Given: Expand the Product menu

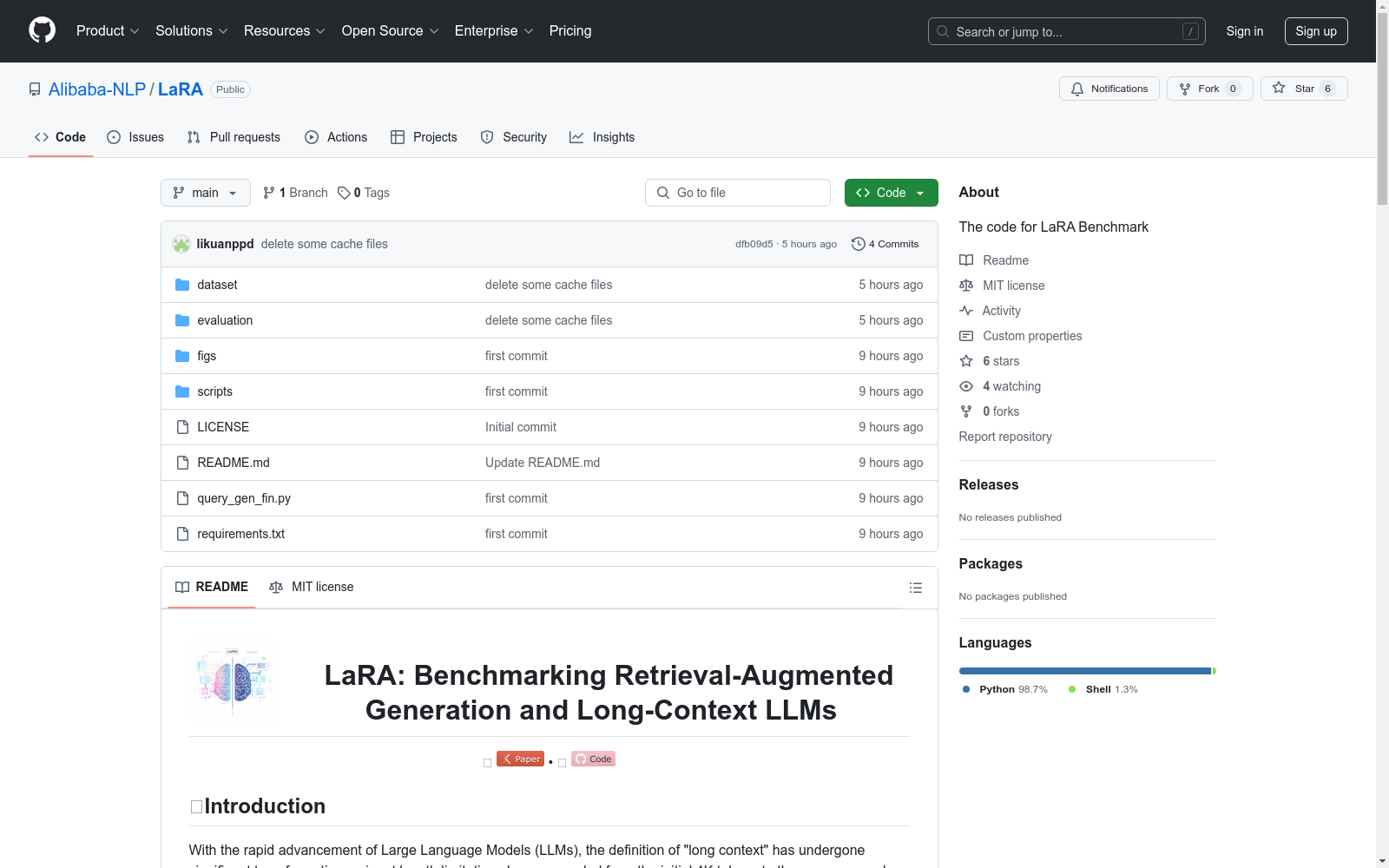Looking at the screenshot, I should [x=108, y=31].
